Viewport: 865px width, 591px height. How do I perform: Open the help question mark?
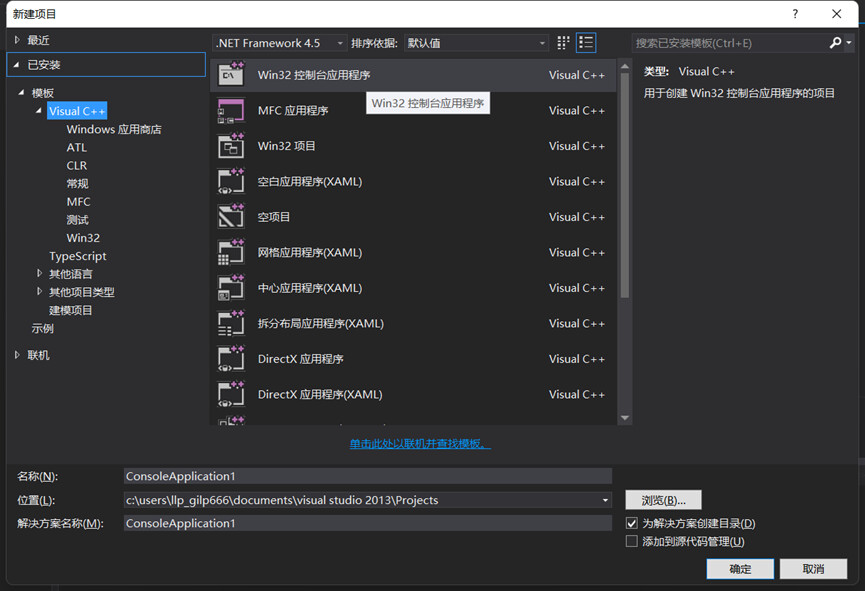(x=795, y=14)
